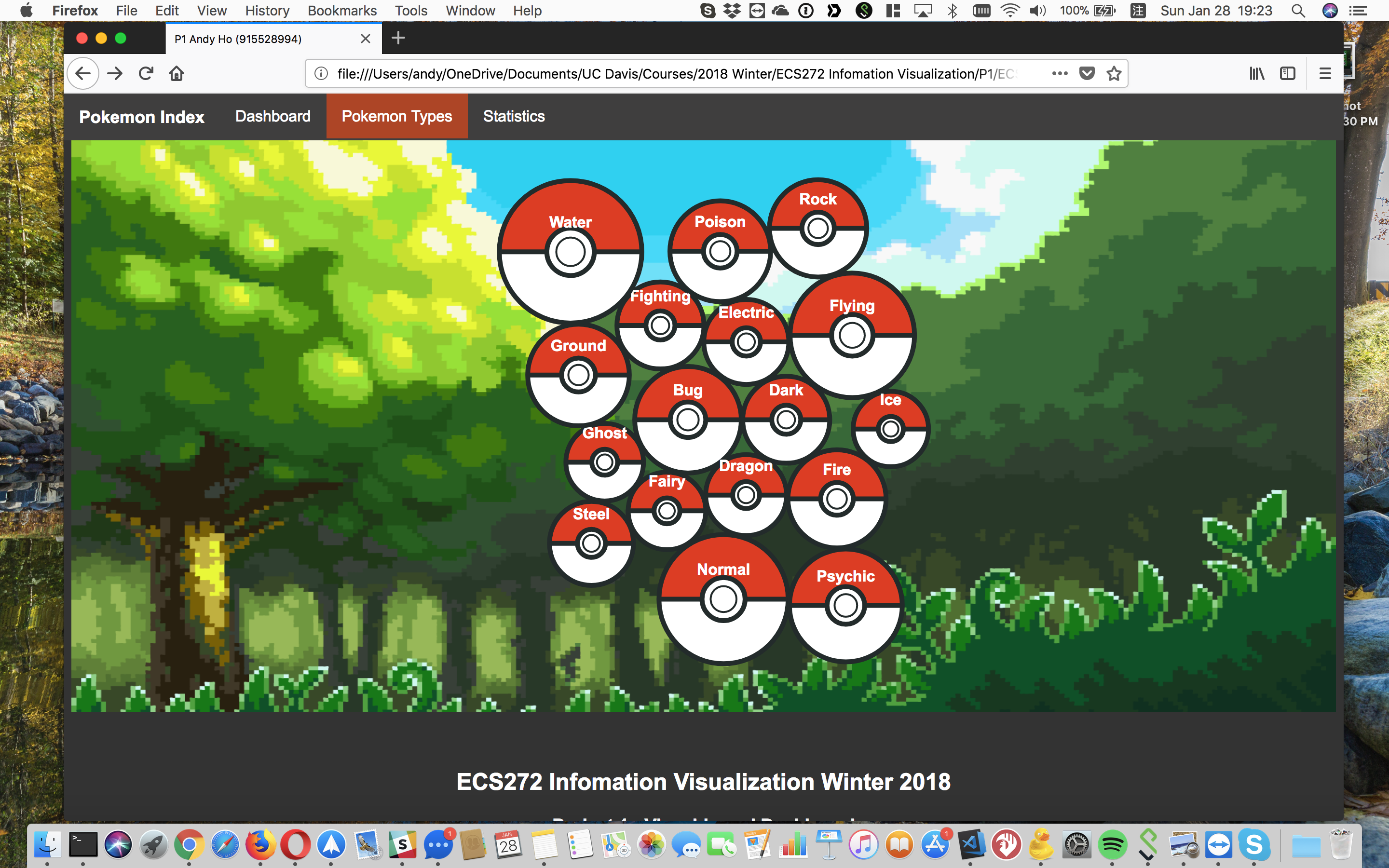Open the Firefox library icon
The image size is (1389, 868).
[x=1257, y=73]
